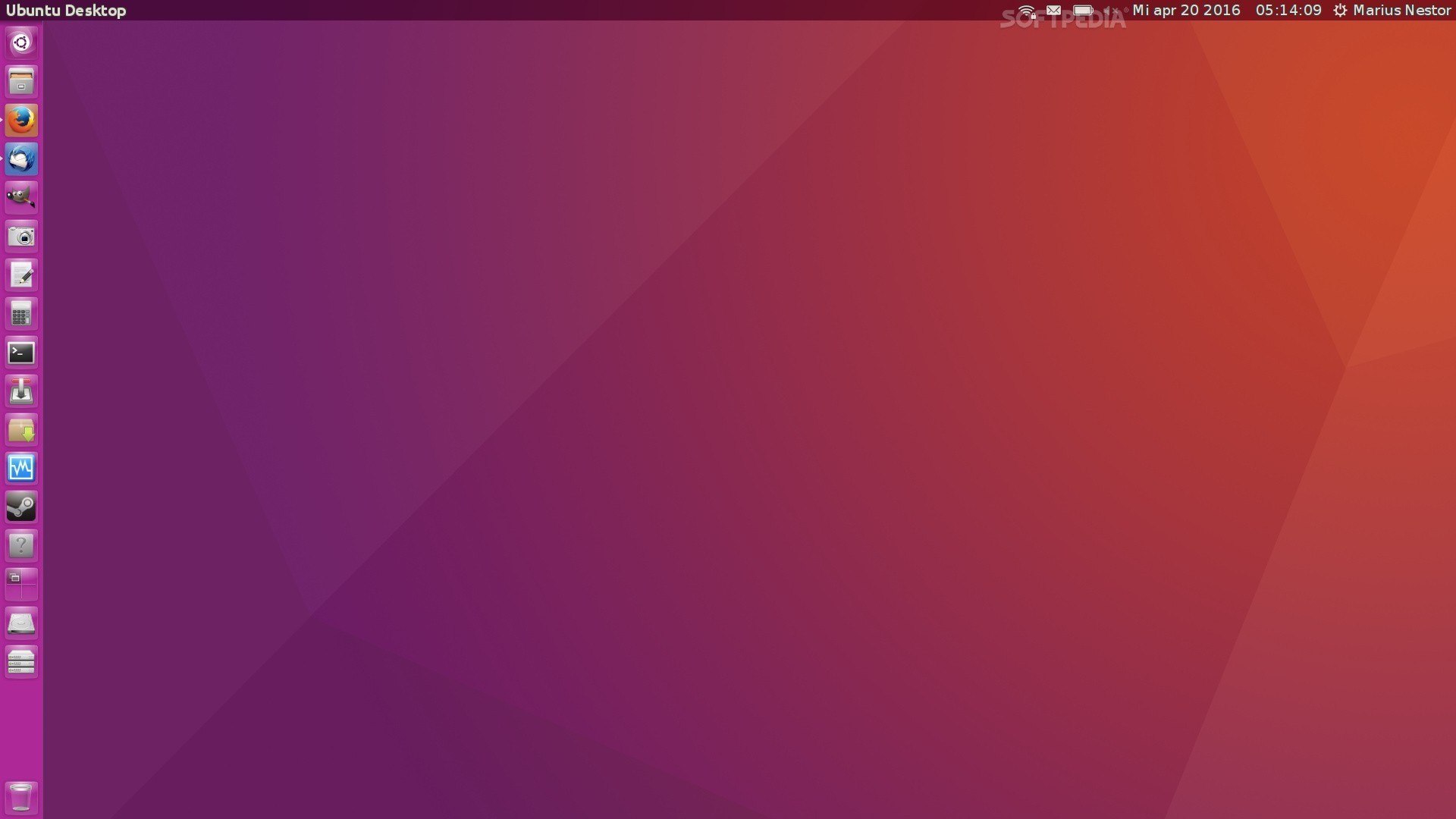
Task: Click the clock to show the calendar
Action: (x=1288, y=11)
